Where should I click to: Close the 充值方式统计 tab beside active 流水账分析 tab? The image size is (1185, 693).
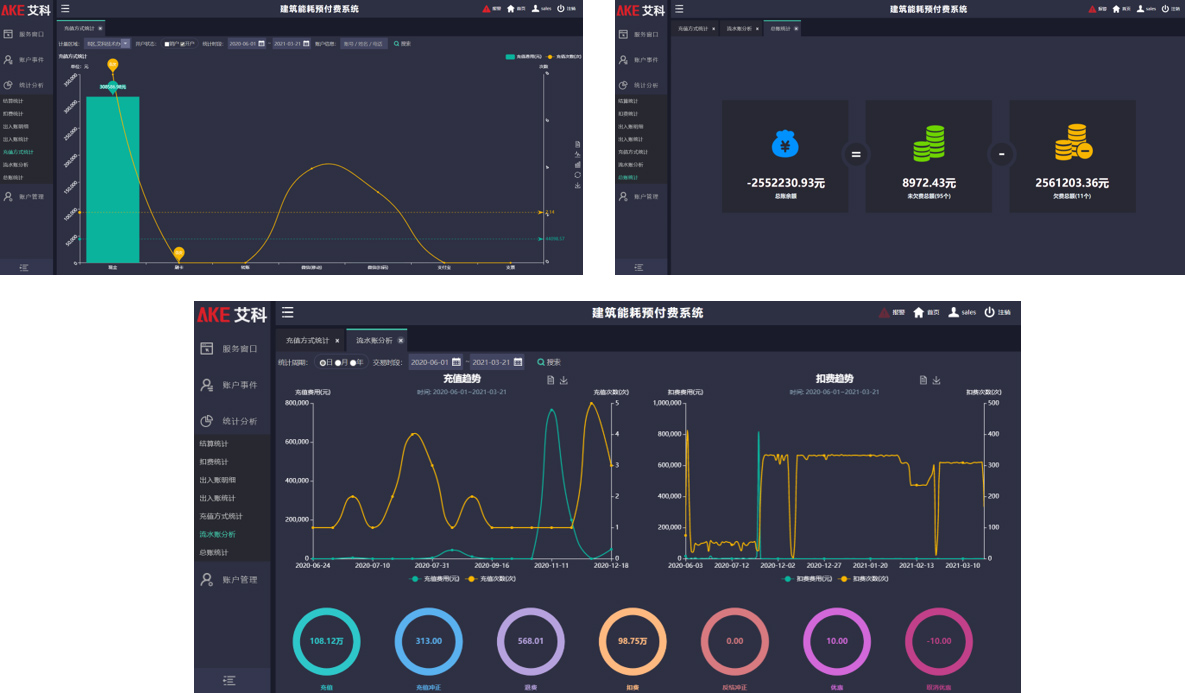coord(337,341)
